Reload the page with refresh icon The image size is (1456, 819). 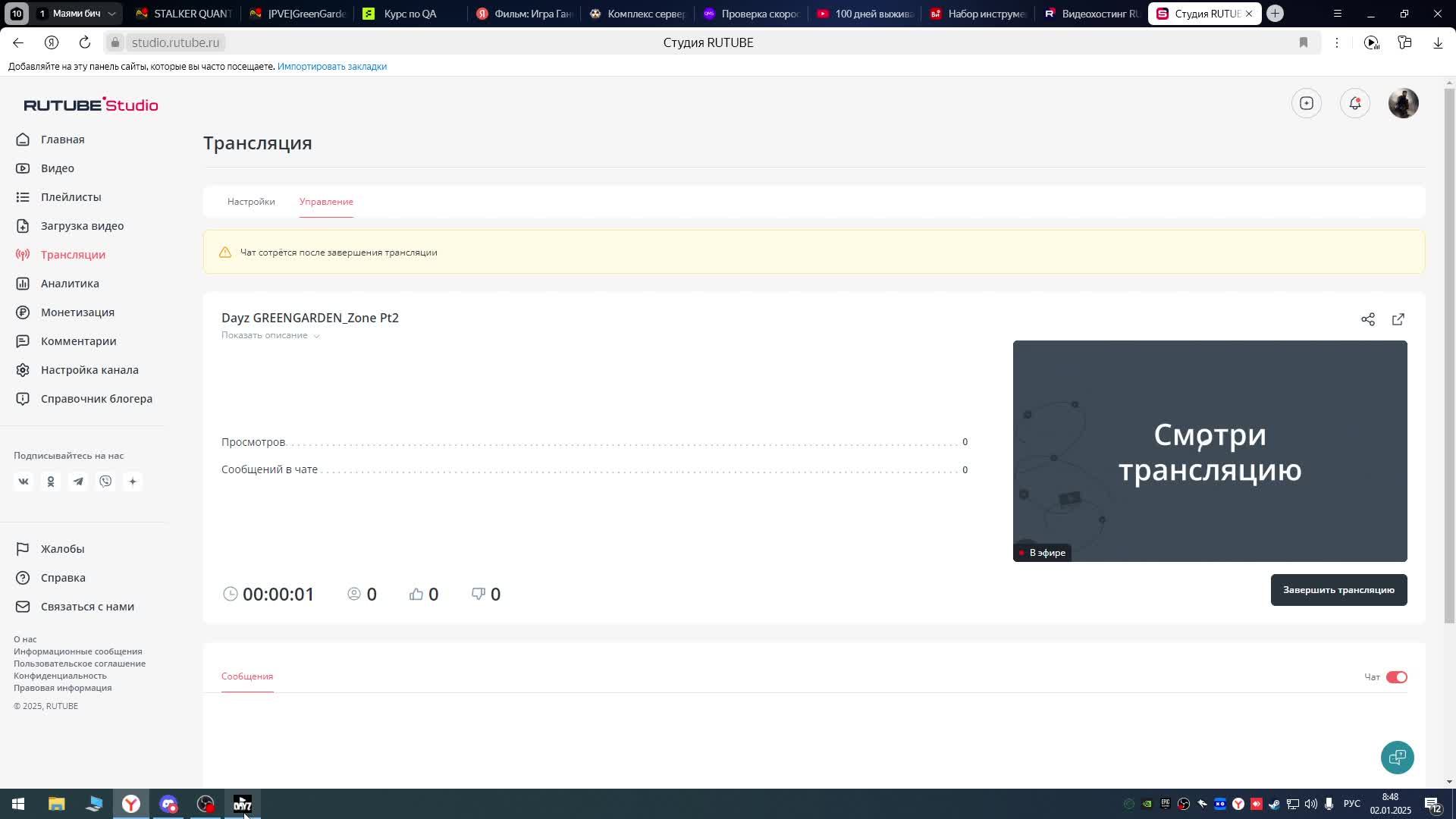coord(85,42)
